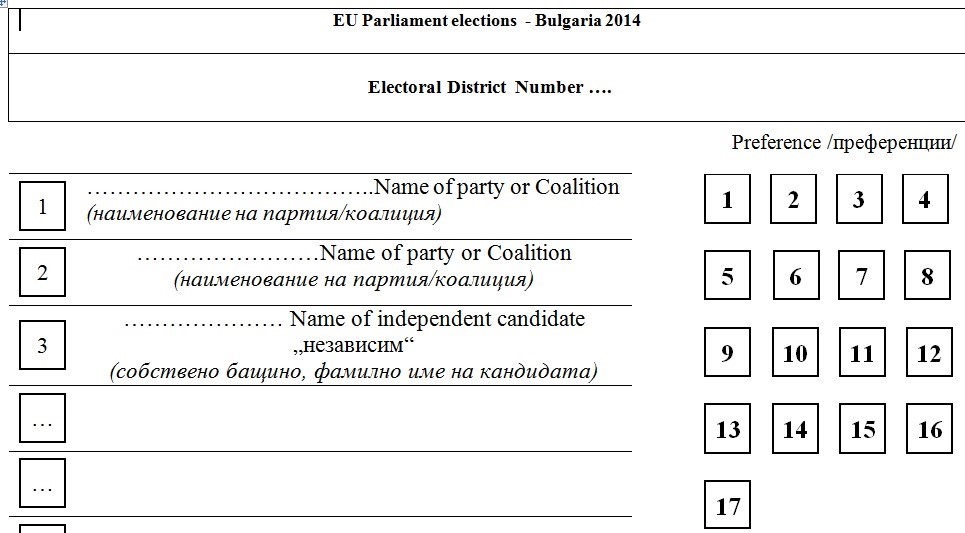Choose preference box 9
The width and height of the screenshot is (965, 533).
pos(727,352)
